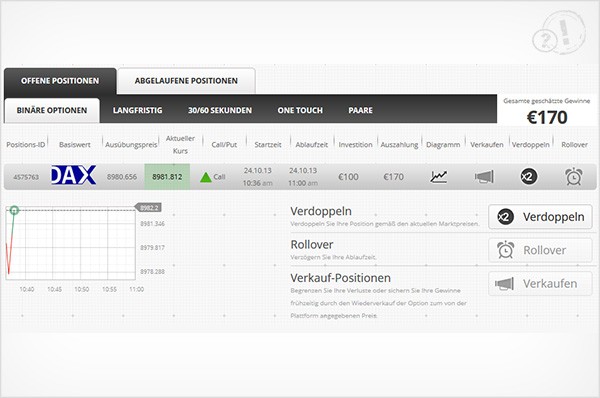Click the 10:50 chart time label
Viewport: 600px width, 398px height.
pos(82,289)
